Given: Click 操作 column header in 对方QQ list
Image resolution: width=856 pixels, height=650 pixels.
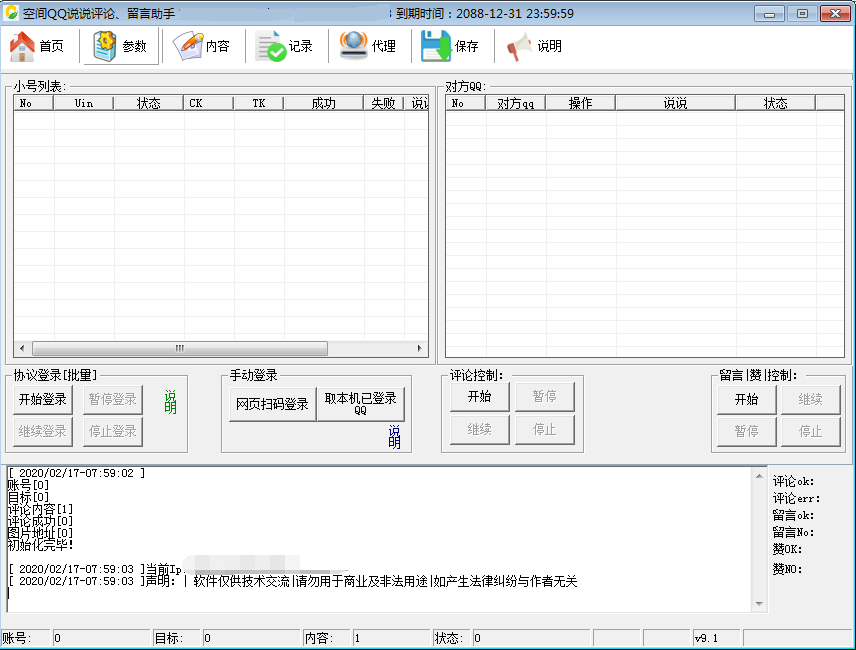Looking at the screenshot, I should (580, 103).
